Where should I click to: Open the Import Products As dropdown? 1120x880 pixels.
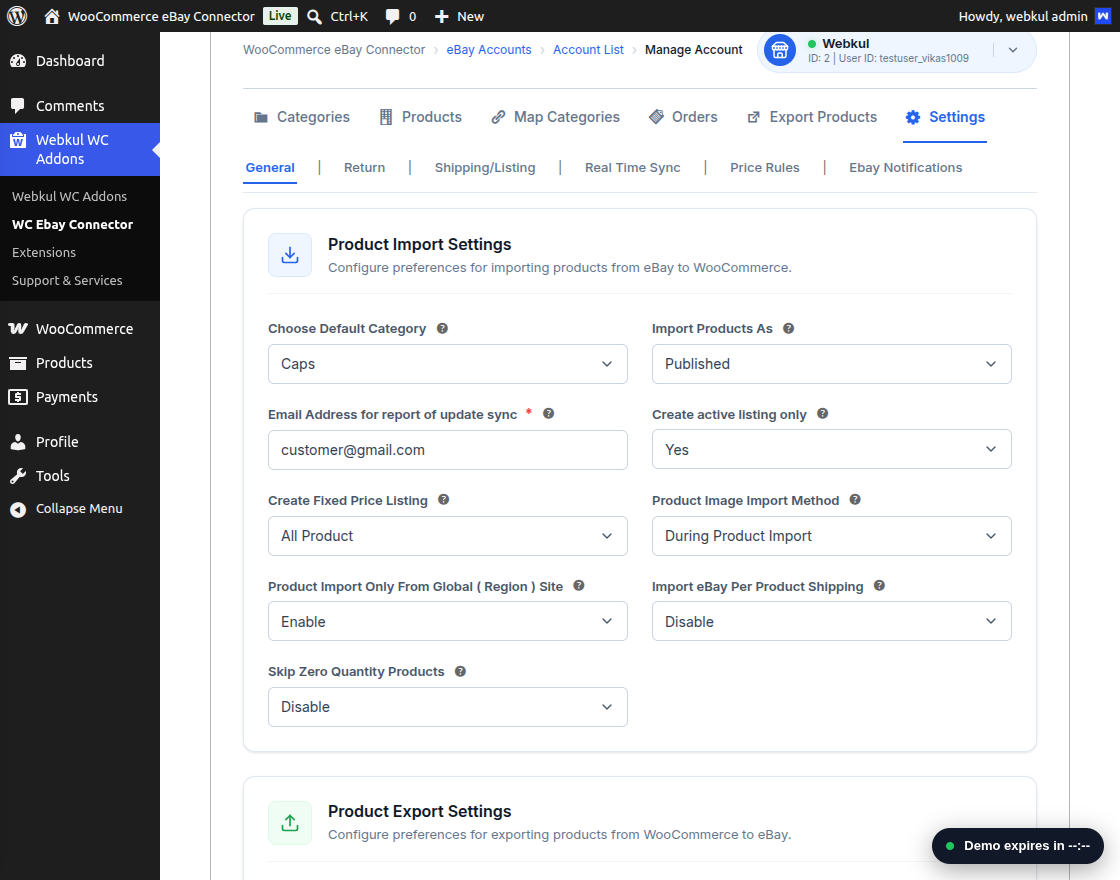point(831,364)
